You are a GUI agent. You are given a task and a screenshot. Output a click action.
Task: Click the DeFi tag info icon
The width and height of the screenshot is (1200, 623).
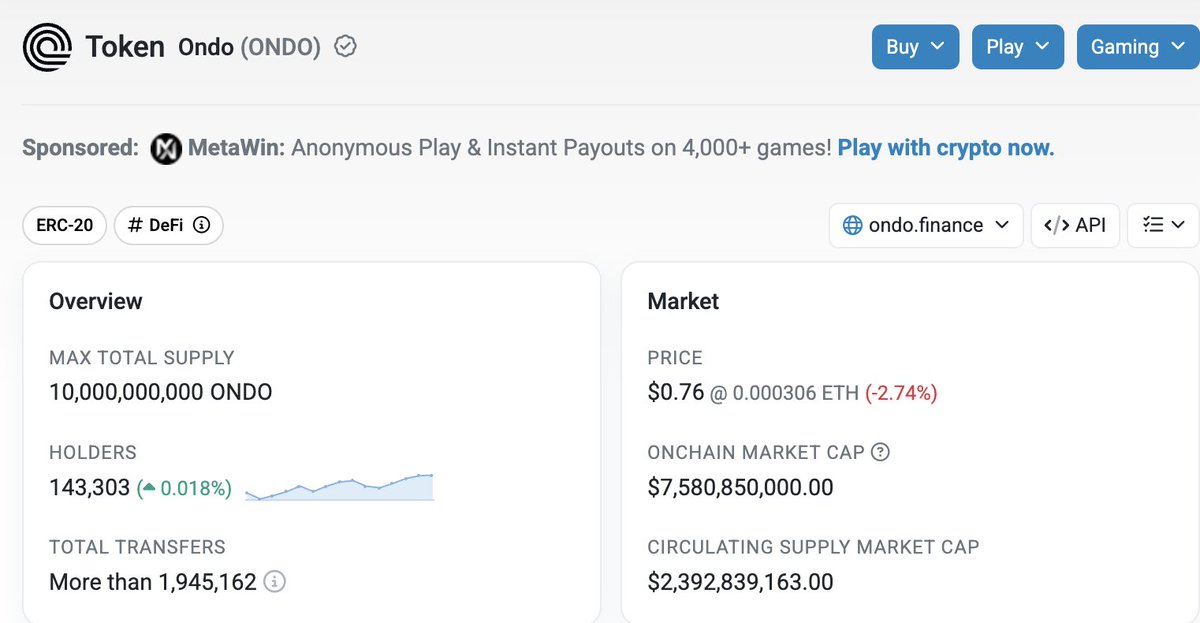click(x=201, y=225)
